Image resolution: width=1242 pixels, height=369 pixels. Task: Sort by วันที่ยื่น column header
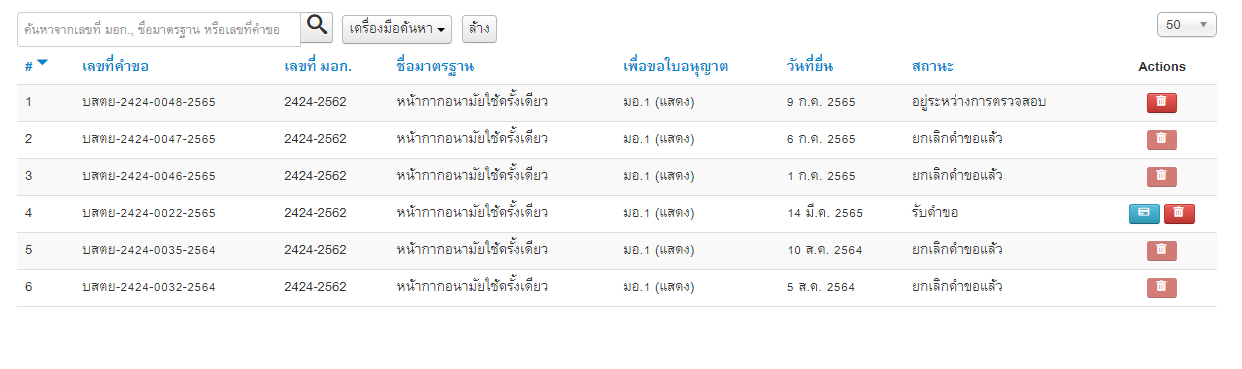[x=810, y=67]
